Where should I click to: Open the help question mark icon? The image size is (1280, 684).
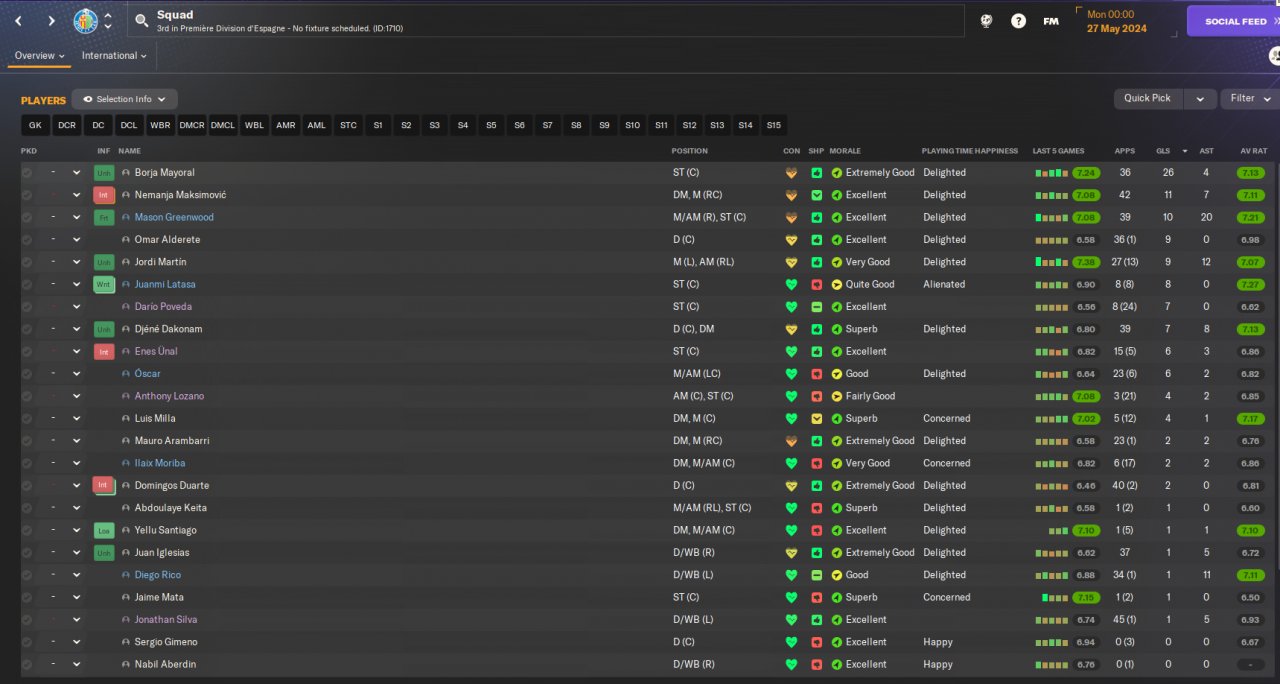click(1018, 21)
